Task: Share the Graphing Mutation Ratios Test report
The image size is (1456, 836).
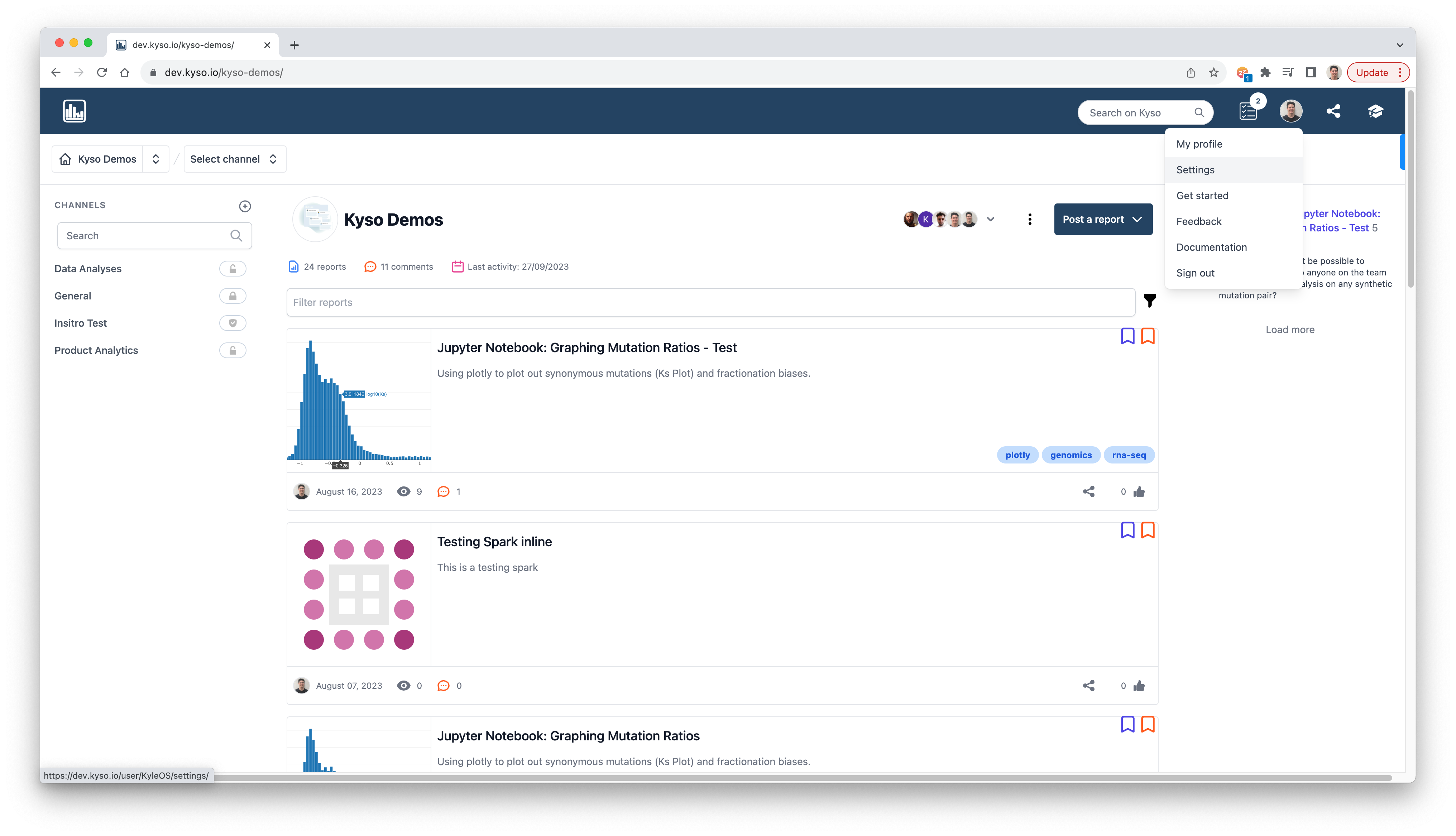Action: [x=1088, y=491]
